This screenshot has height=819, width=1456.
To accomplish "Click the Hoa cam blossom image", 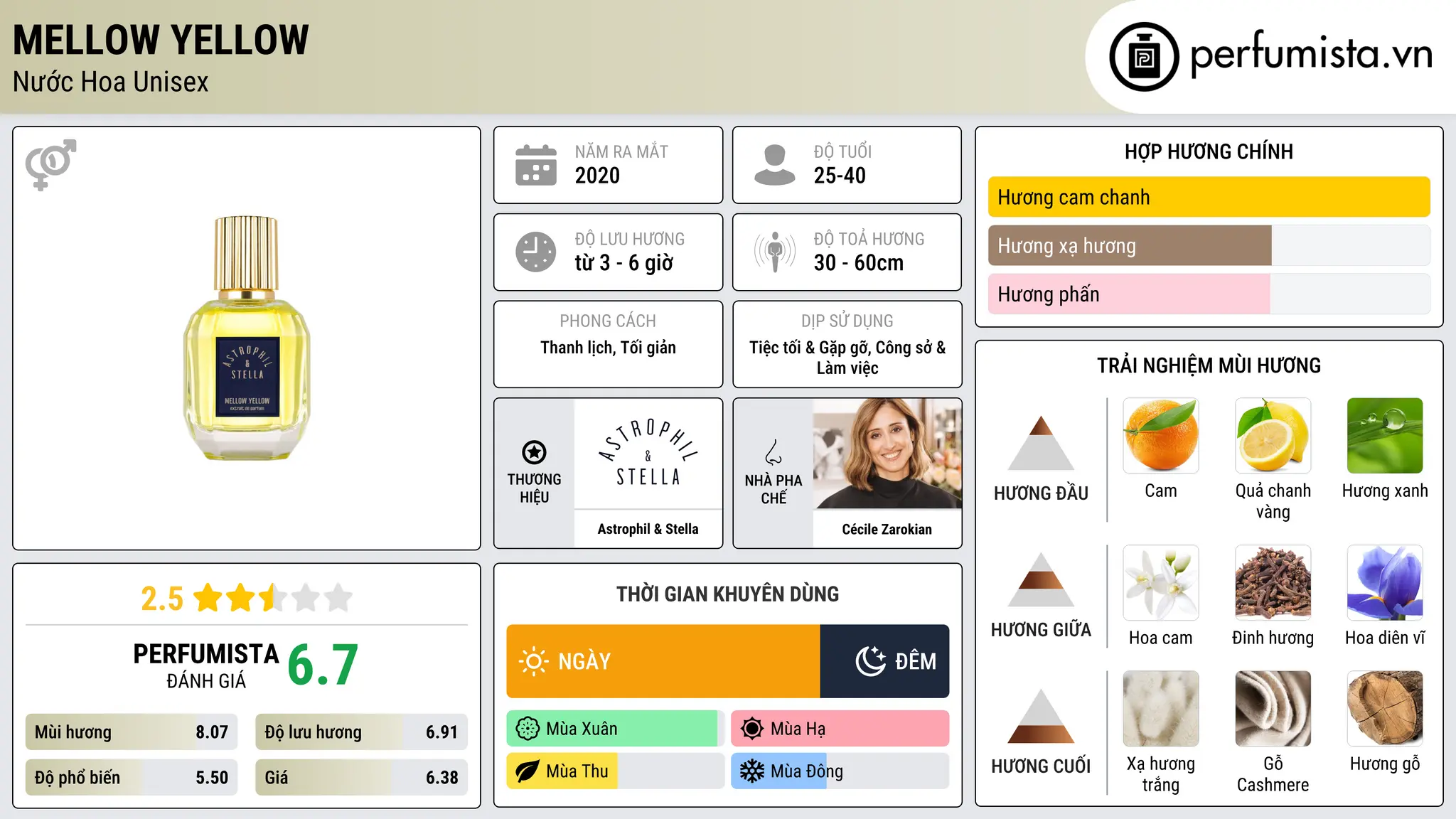I will 1161,583.
